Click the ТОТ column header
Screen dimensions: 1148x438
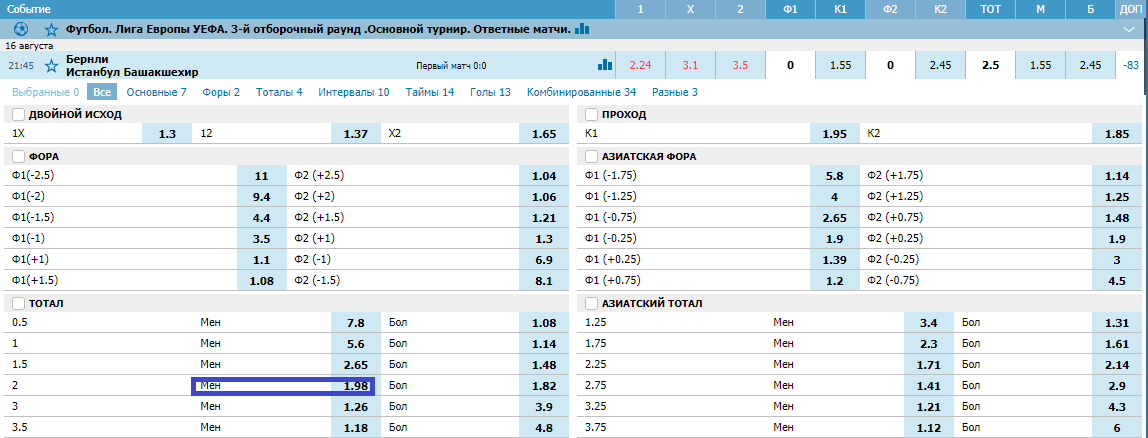click(990, 9)
